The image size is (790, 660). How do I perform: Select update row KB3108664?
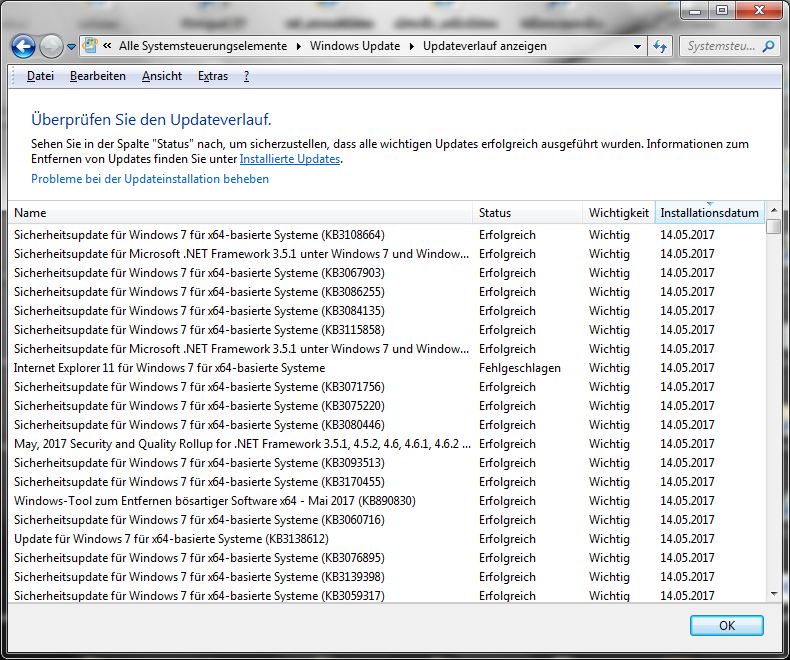tap(387, 235)
